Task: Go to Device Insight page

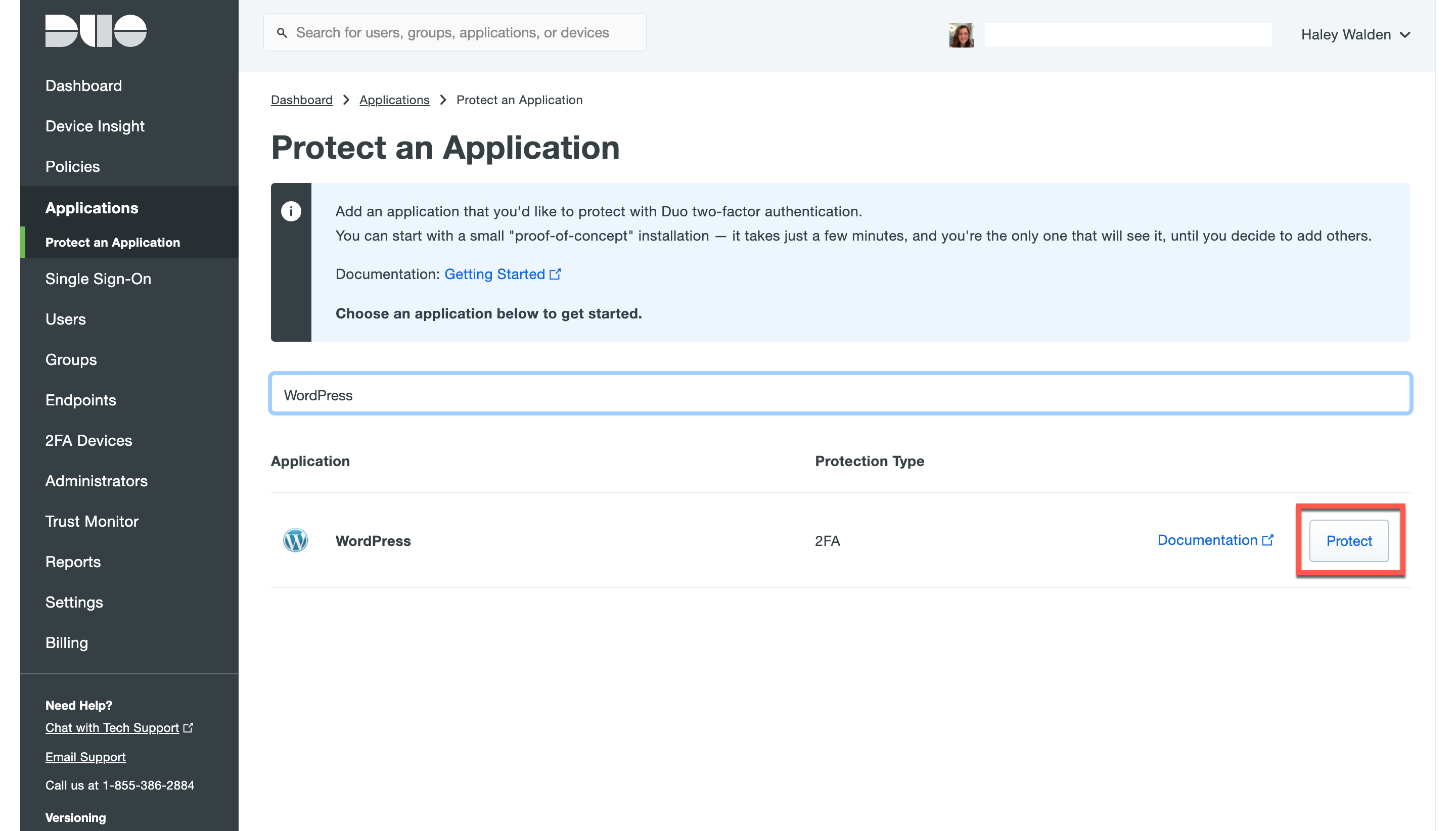Action: pos(95,126)
